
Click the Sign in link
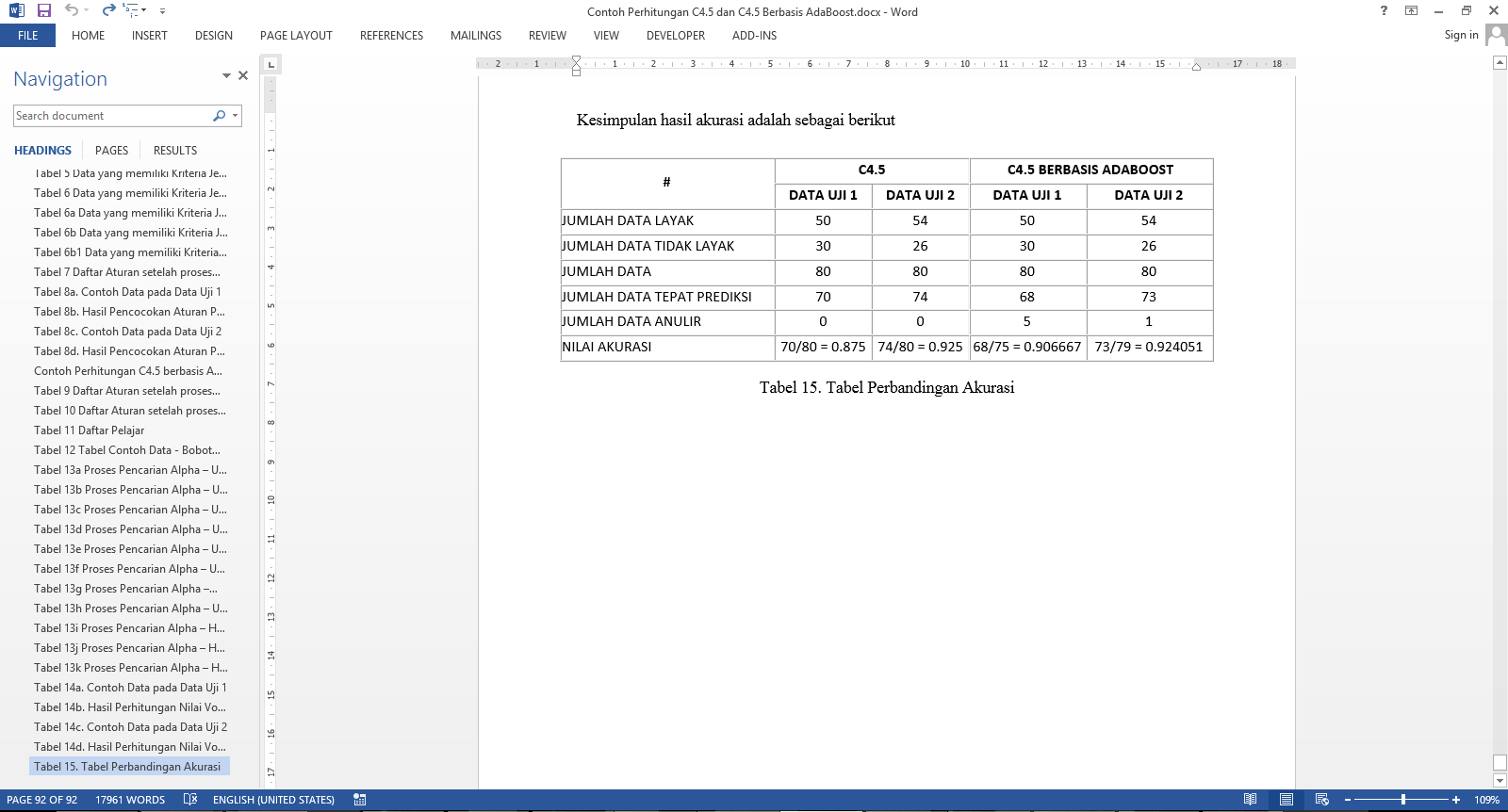click(x=1461, y=35)
